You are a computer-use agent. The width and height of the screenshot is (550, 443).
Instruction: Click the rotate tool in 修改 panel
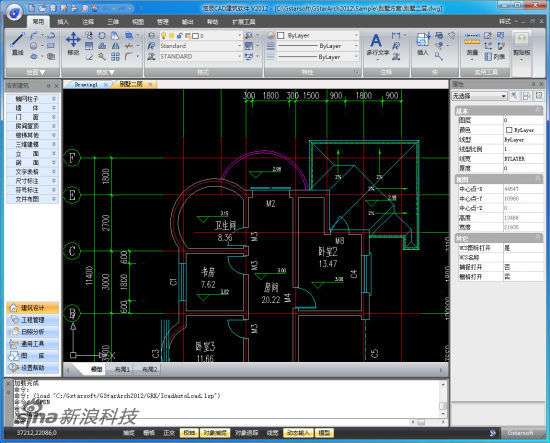(102, 35)
